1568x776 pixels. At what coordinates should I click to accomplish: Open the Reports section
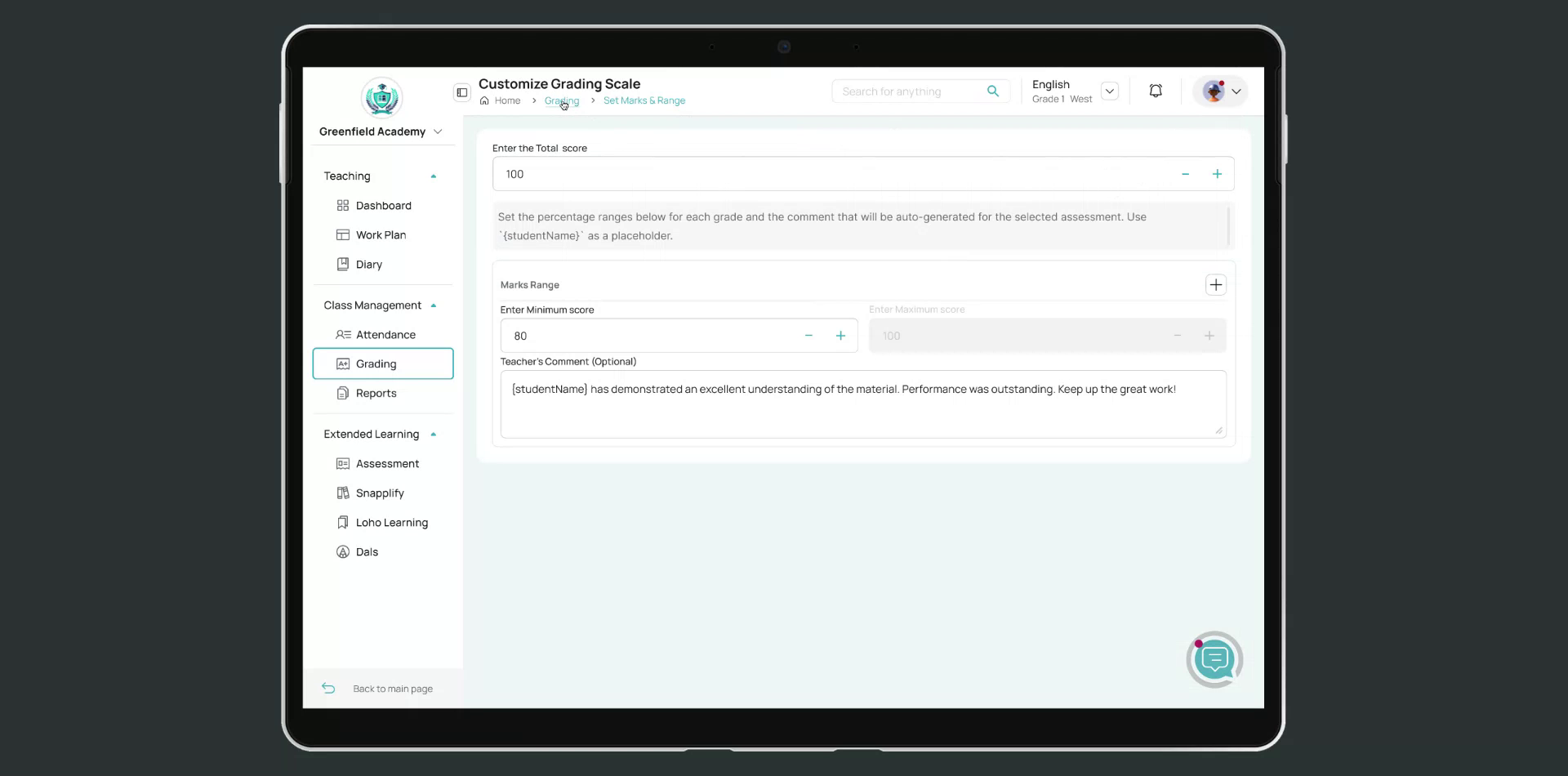coord(376,393)
